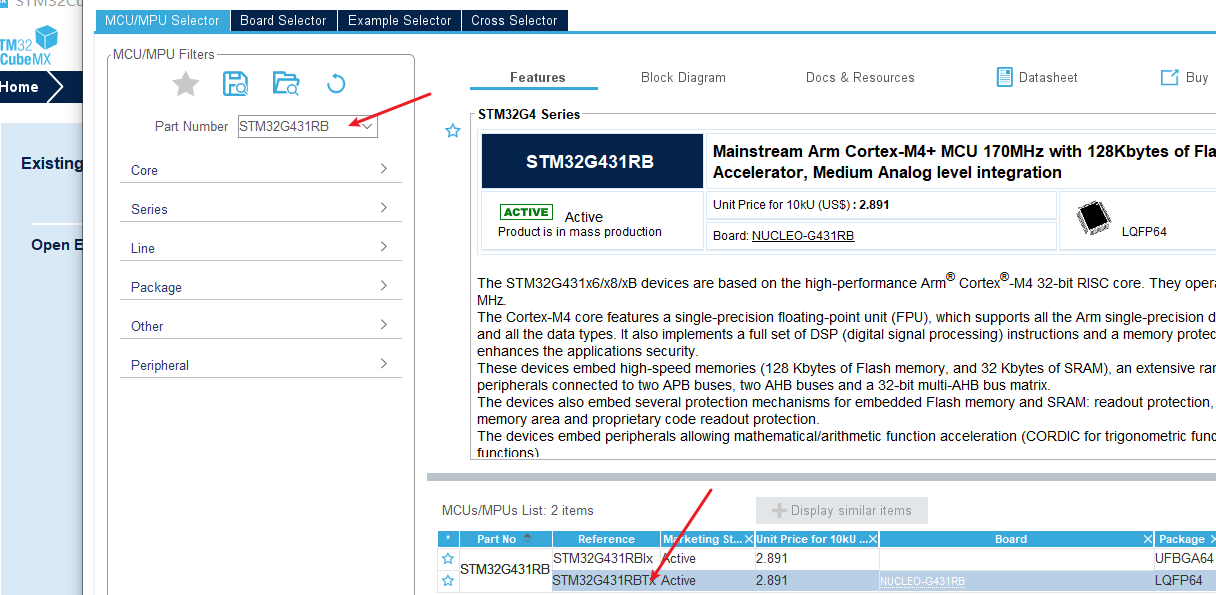
Task: Click the STM32 CubeMX logo
Action: [x=28, y=45]
